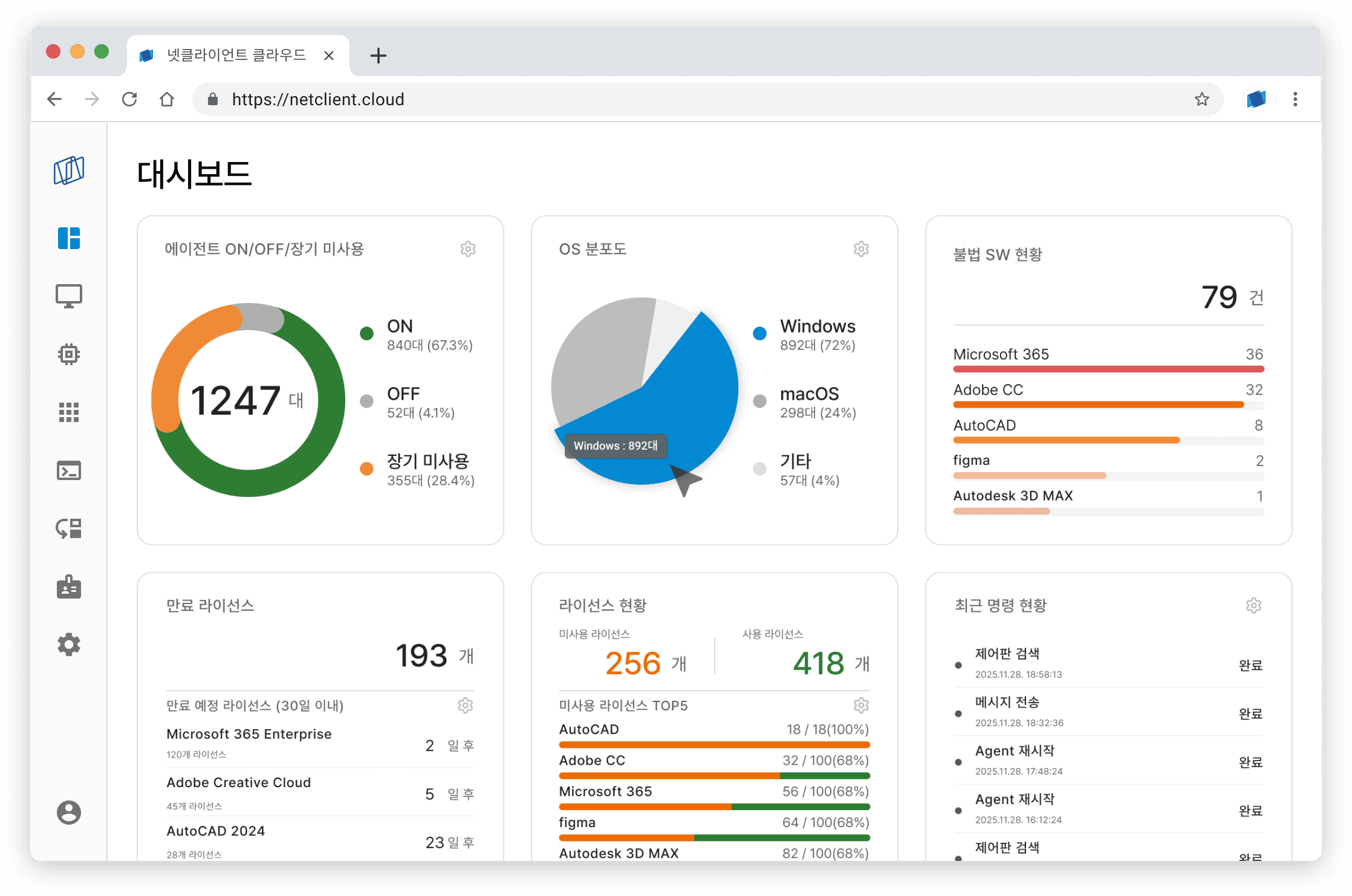Screen dimensions: 1352x896
Task: Click the monitor device icon in sidebar
Action: click(69, 296)
